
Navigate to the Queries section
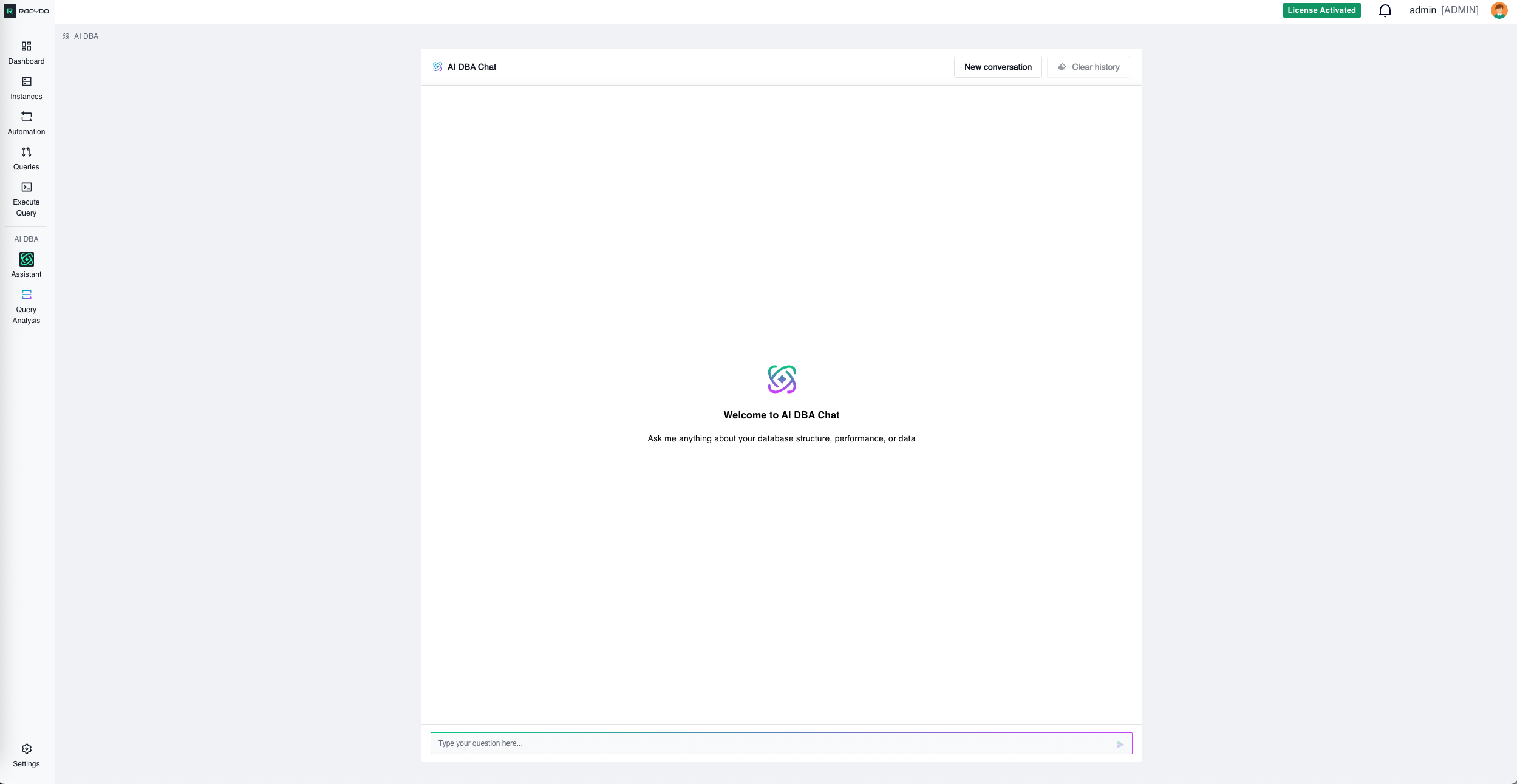(26, 157)
